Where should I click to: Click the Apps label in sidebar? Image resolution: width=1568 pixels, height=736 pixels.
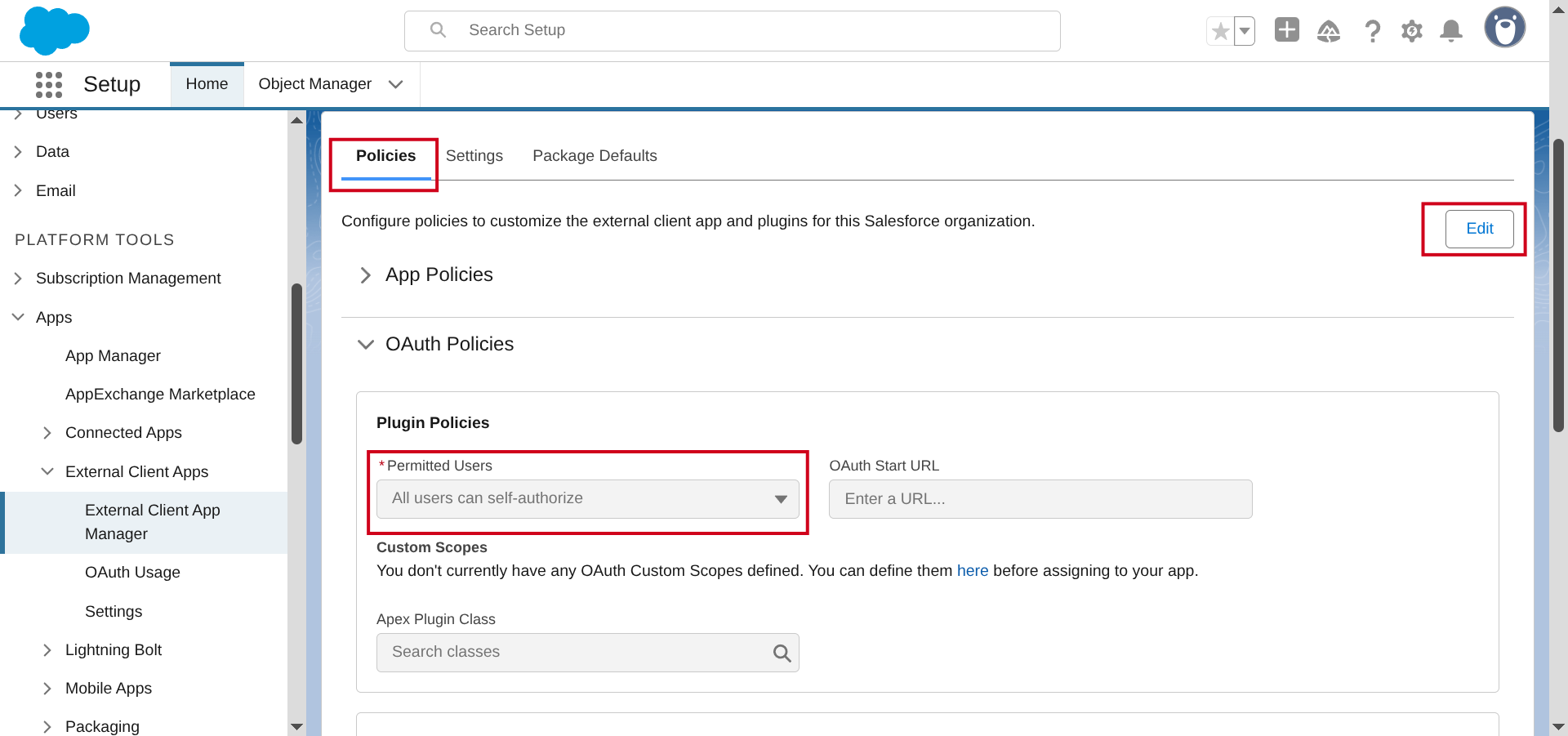[x=54, y=317]
